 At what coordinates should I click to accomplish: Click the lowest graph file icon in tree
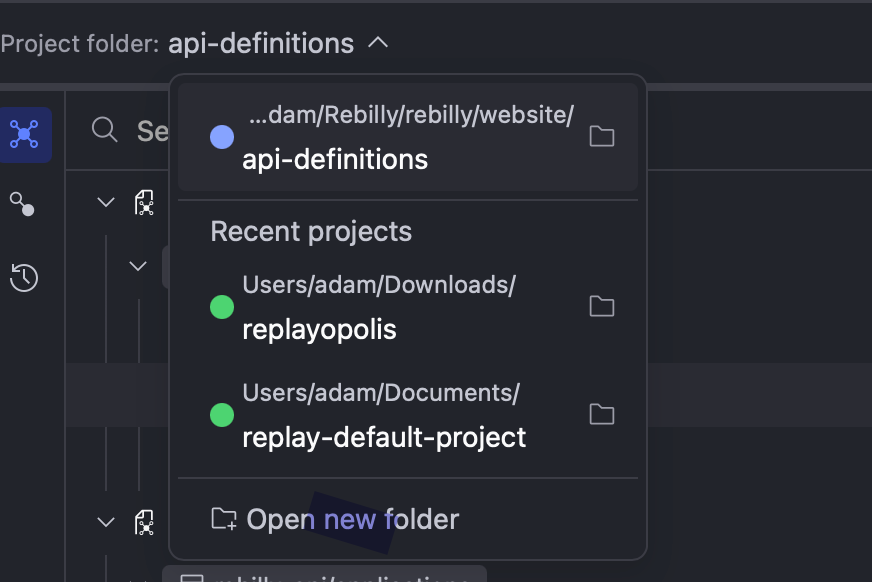(145, 522)
